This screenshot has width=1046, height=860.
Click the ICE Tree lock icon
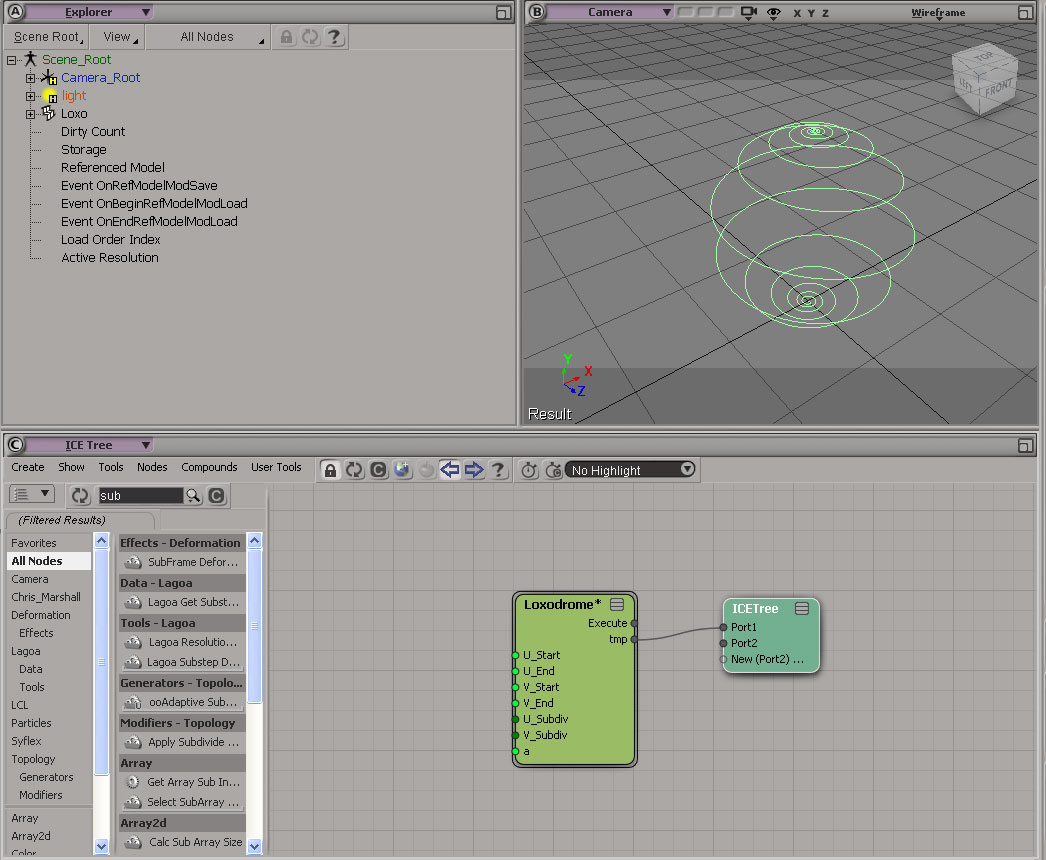[330, 470]
